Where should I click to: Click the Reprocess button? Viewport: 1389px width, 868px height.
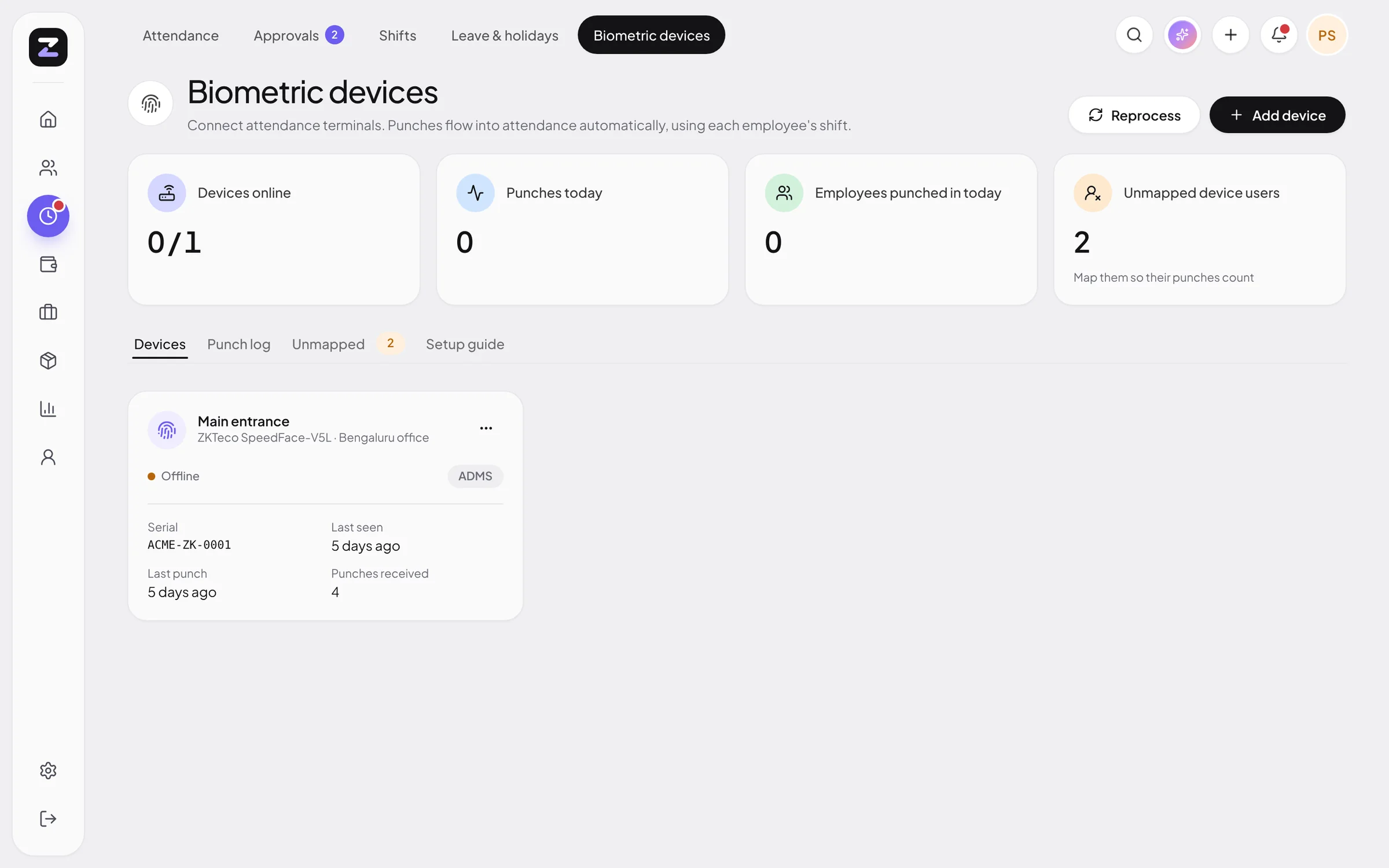[1134, 115]
